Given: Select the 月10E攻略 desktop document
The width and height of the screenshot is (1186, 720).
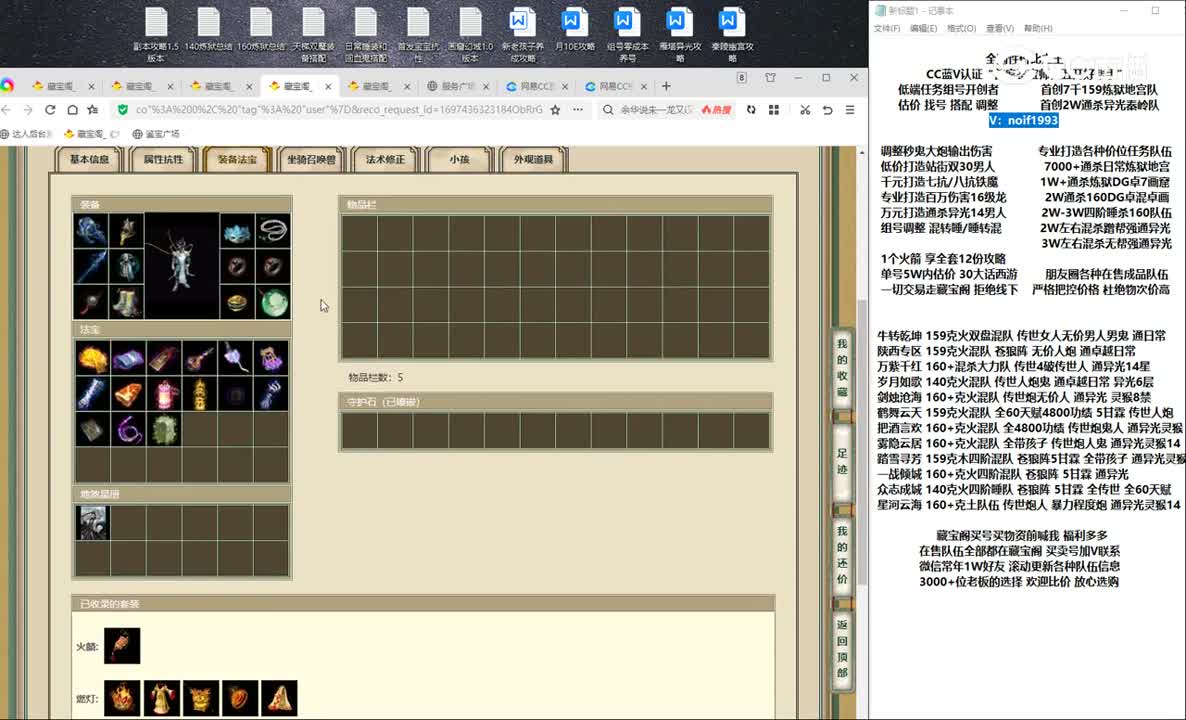Looking at the screenshot, I should tap(574, 30).
